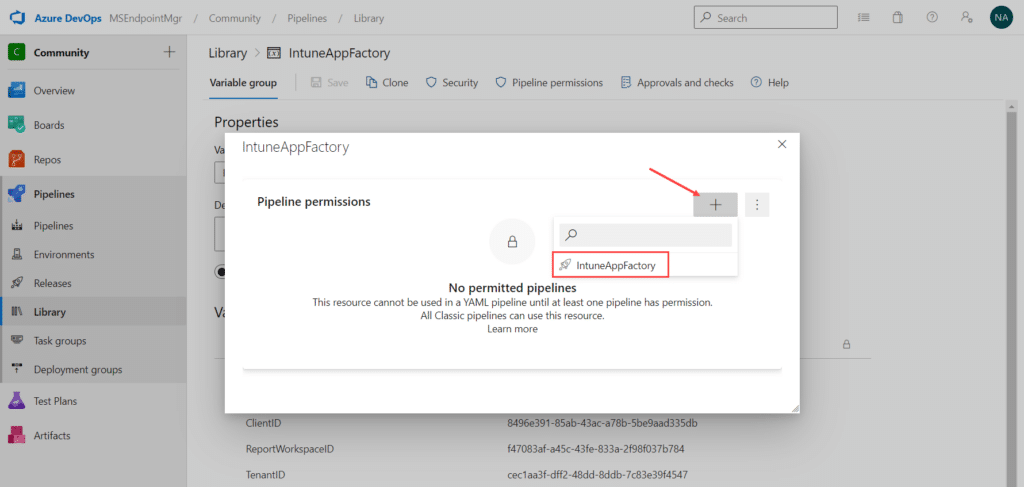Add pipeline with the plus button
Viewport: 1024px width, 487px height.
[716, 205]
